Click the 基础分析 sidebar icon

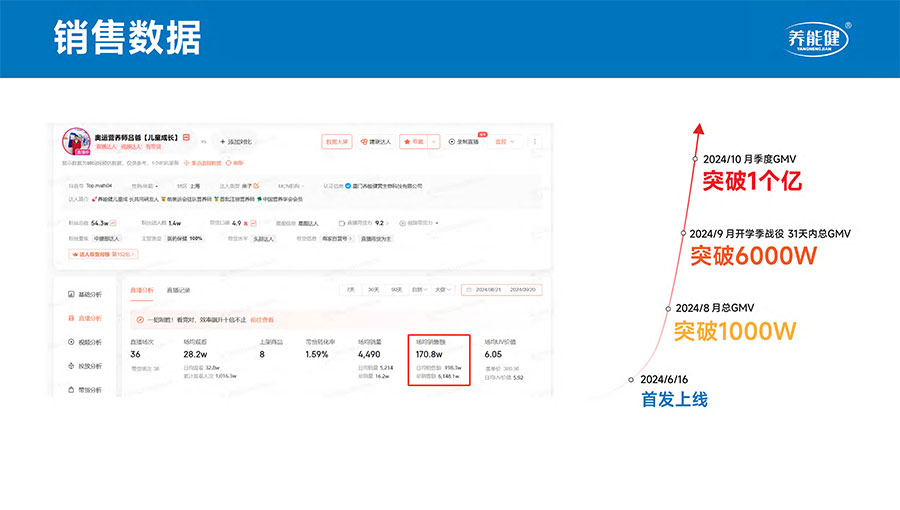point(71,294)
